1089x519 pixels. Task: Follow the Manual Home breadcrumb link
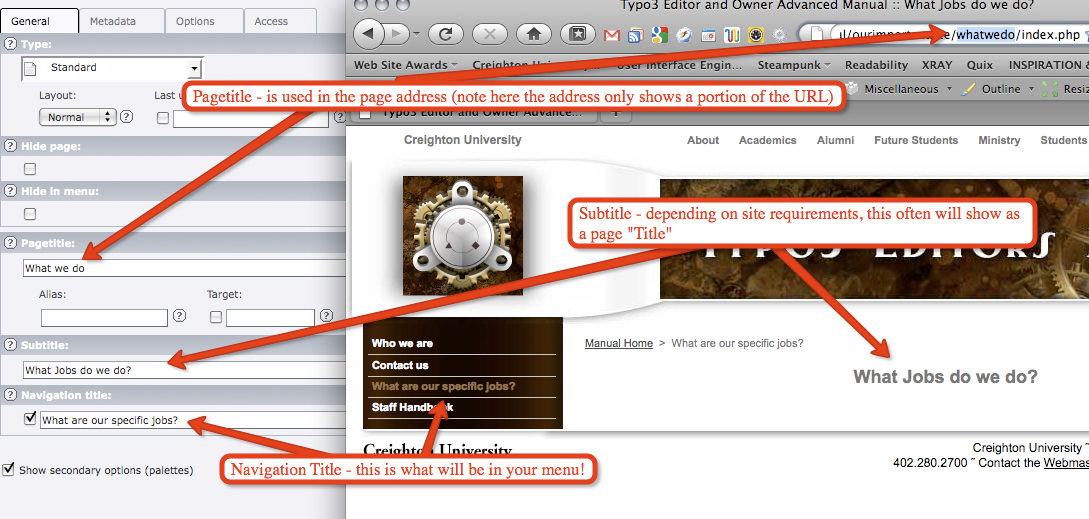618,343
